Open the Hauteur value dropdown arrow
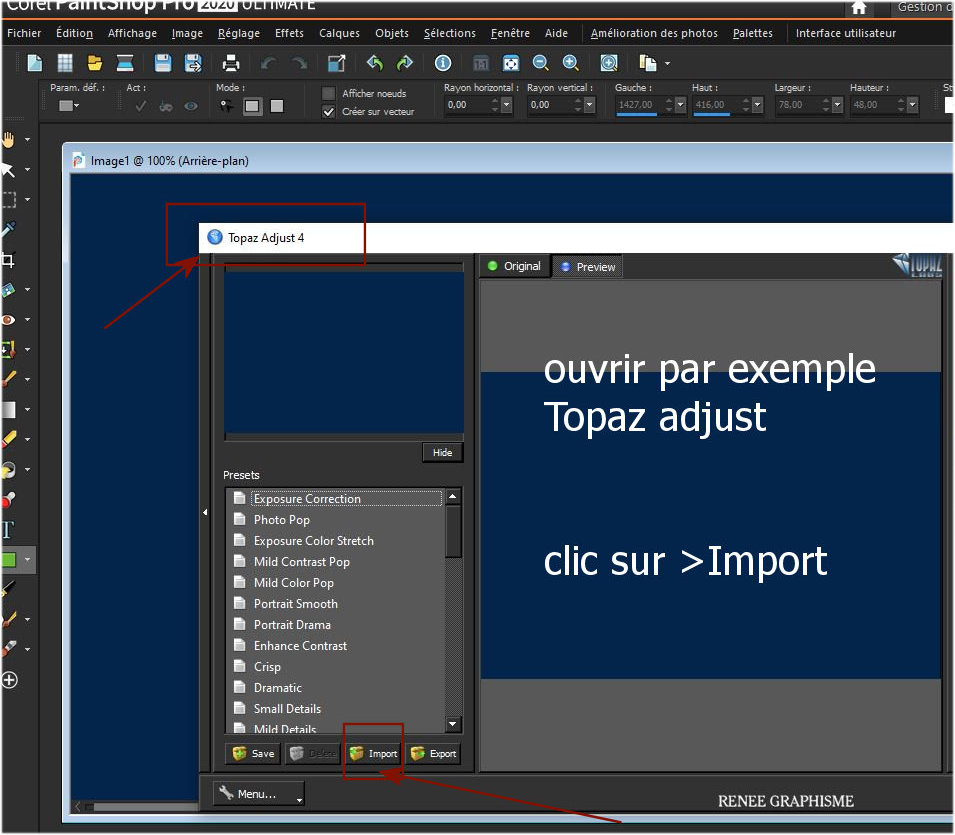Image resolution: width=955 pixels, height=835 pixels. pos(912,105)
